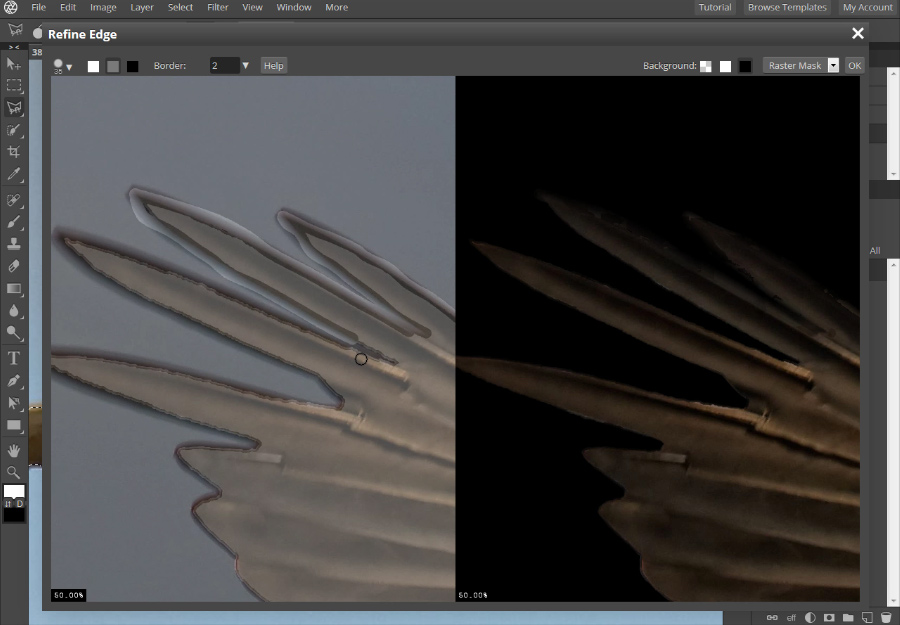Expand the Border value dropdown arrow
900x625 pixels.
[246, 66]
